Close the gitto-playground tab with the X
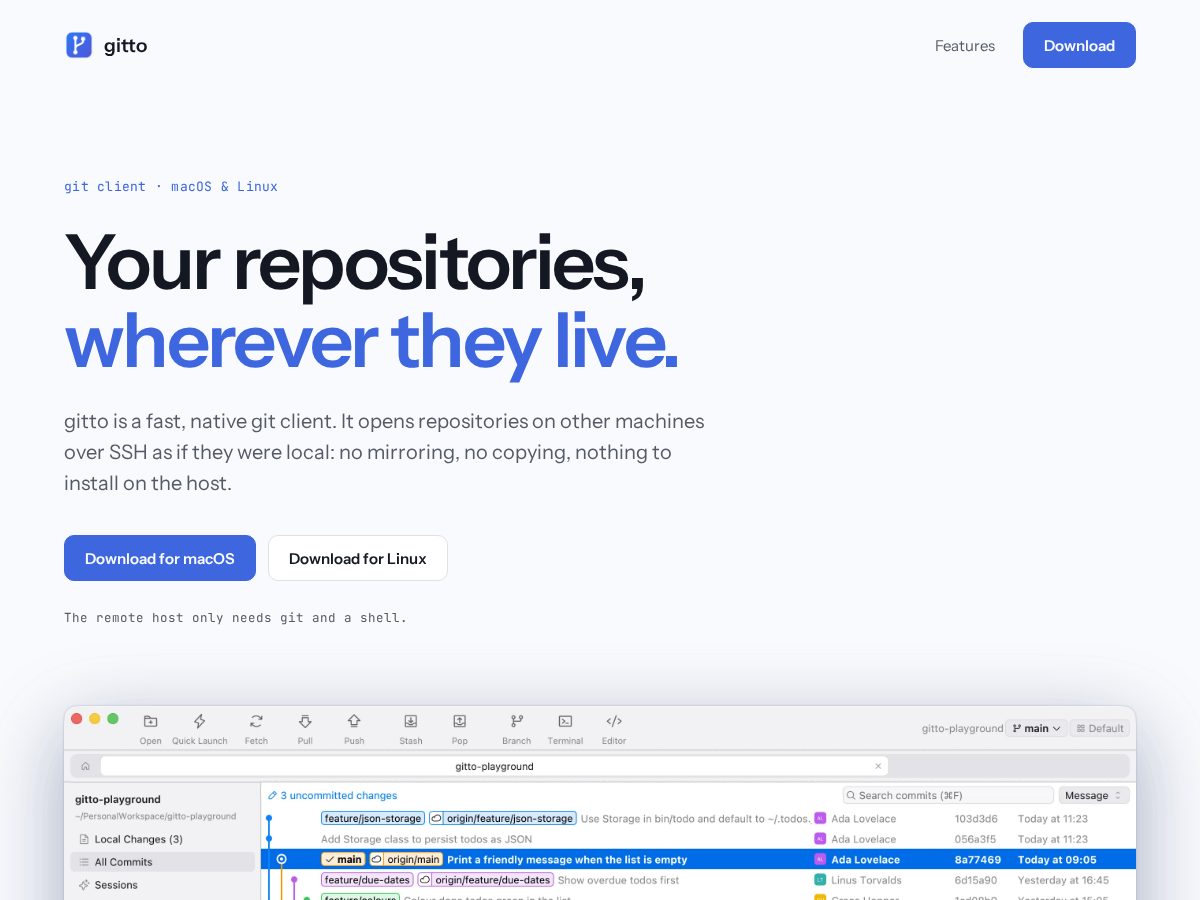 [x=878, y=766]
